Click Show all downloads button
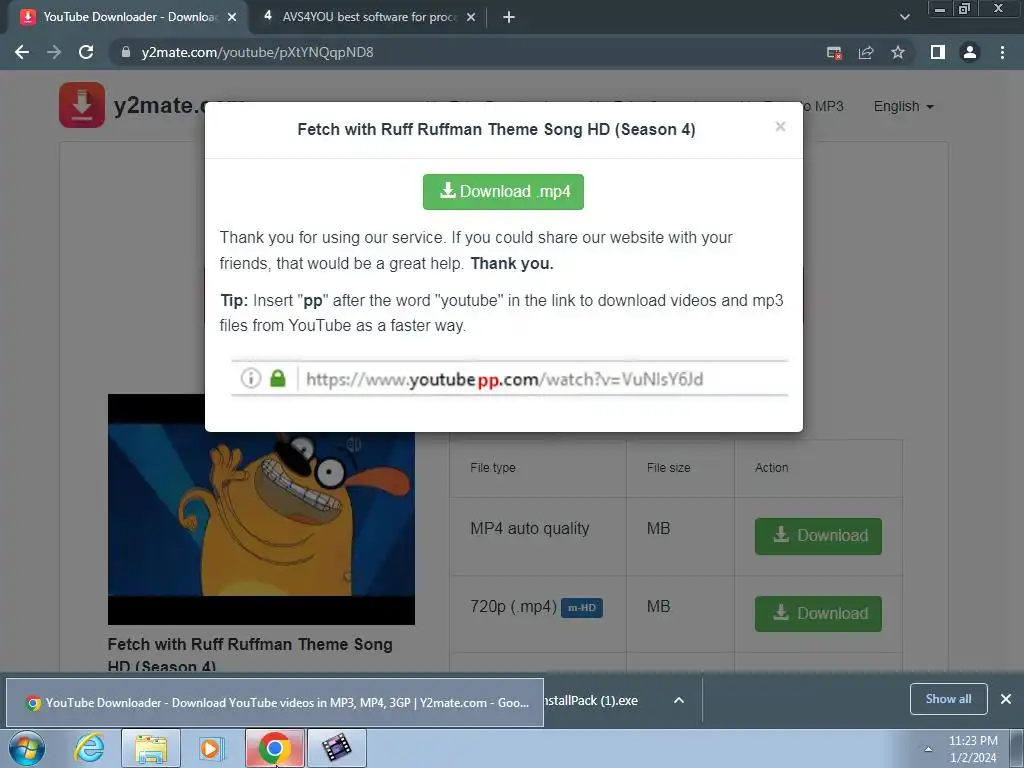 click(x=948, y=699)
